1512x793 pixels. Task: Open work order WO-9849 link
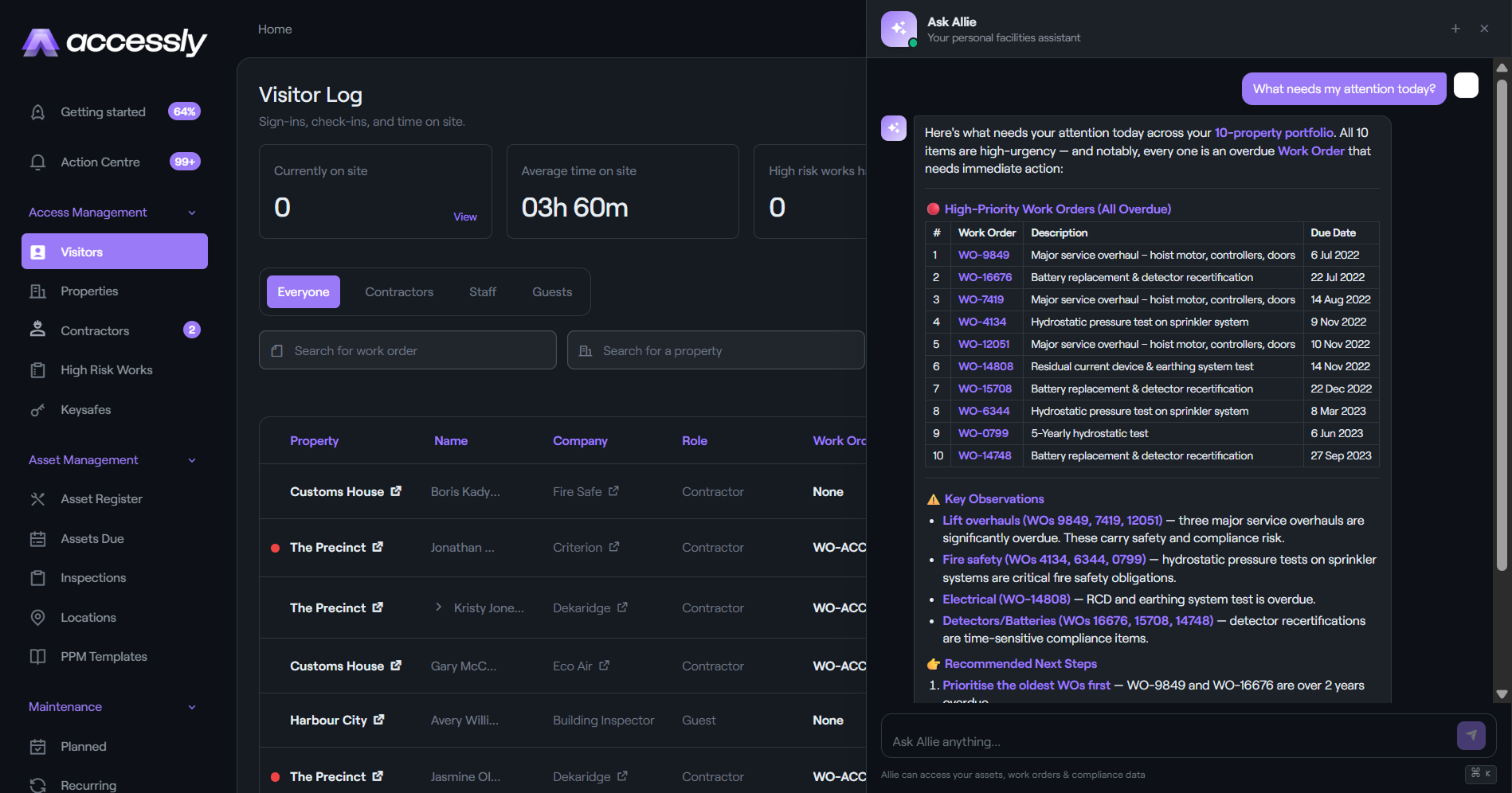(x=984, y=255)
